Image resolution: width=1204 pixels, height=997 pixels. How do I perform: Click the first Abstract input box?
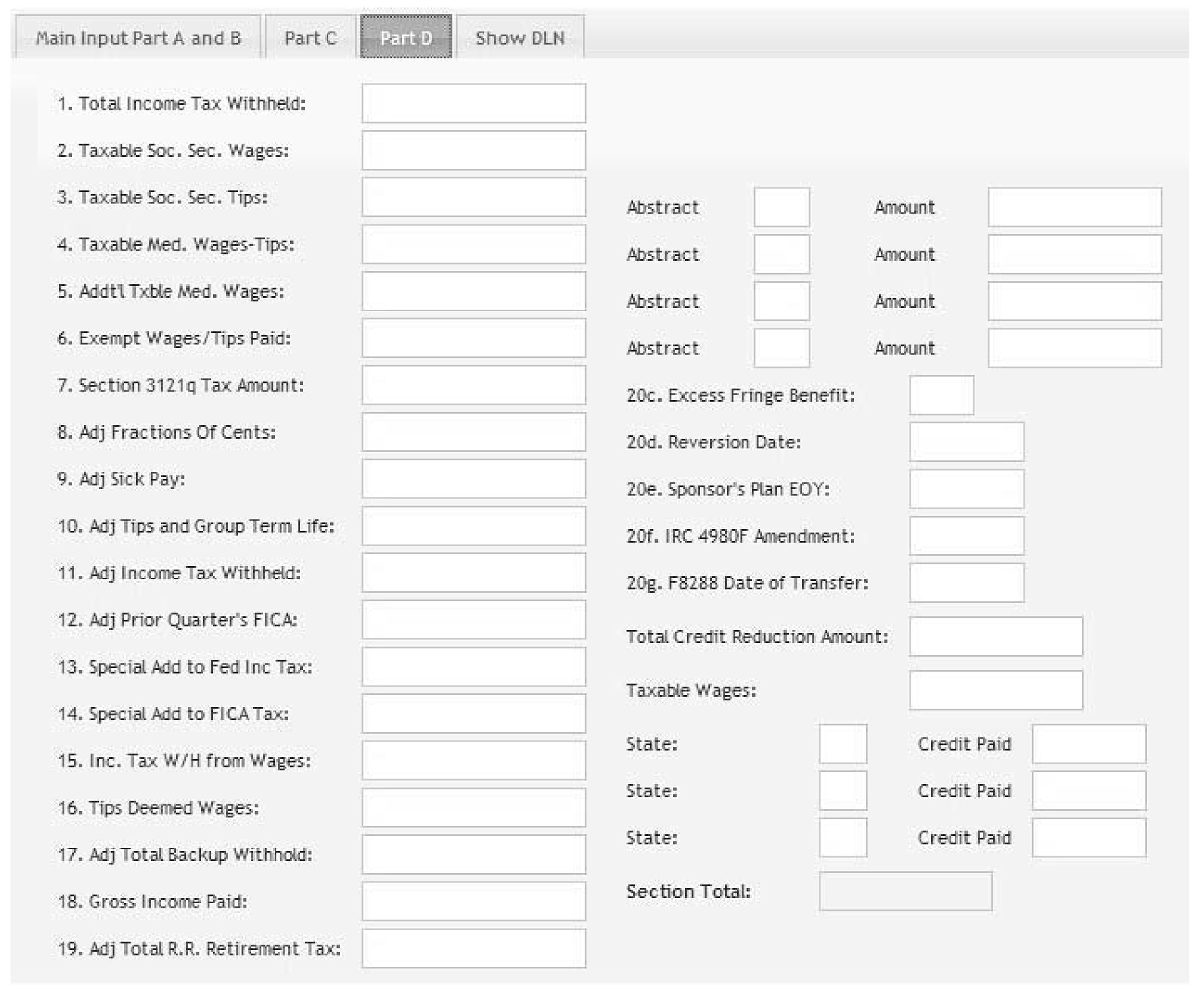pyautogui.click(x=781, y=207)
